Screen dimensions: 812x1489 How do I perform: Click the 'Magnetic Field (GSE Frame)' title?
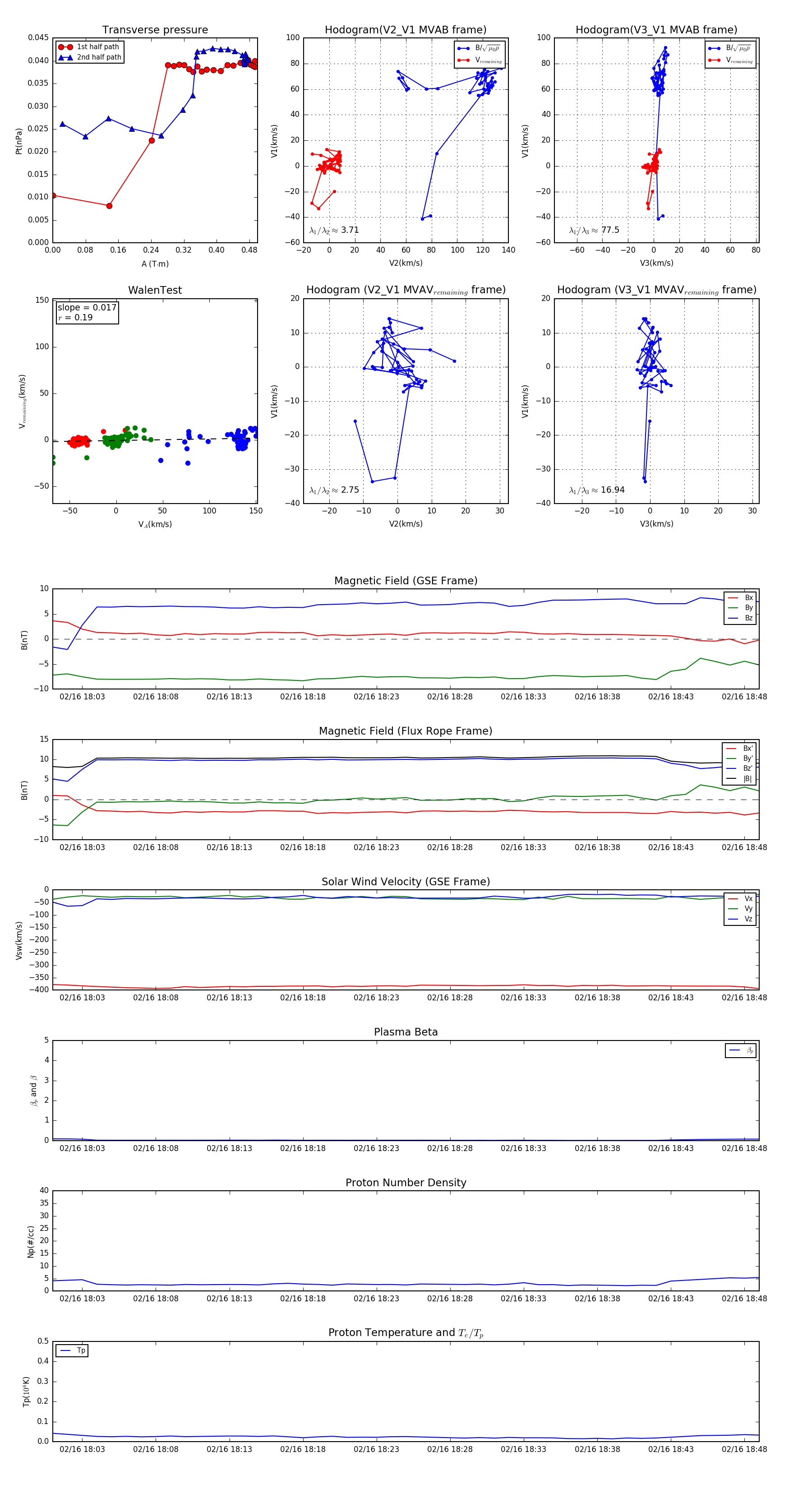(406, 581)
